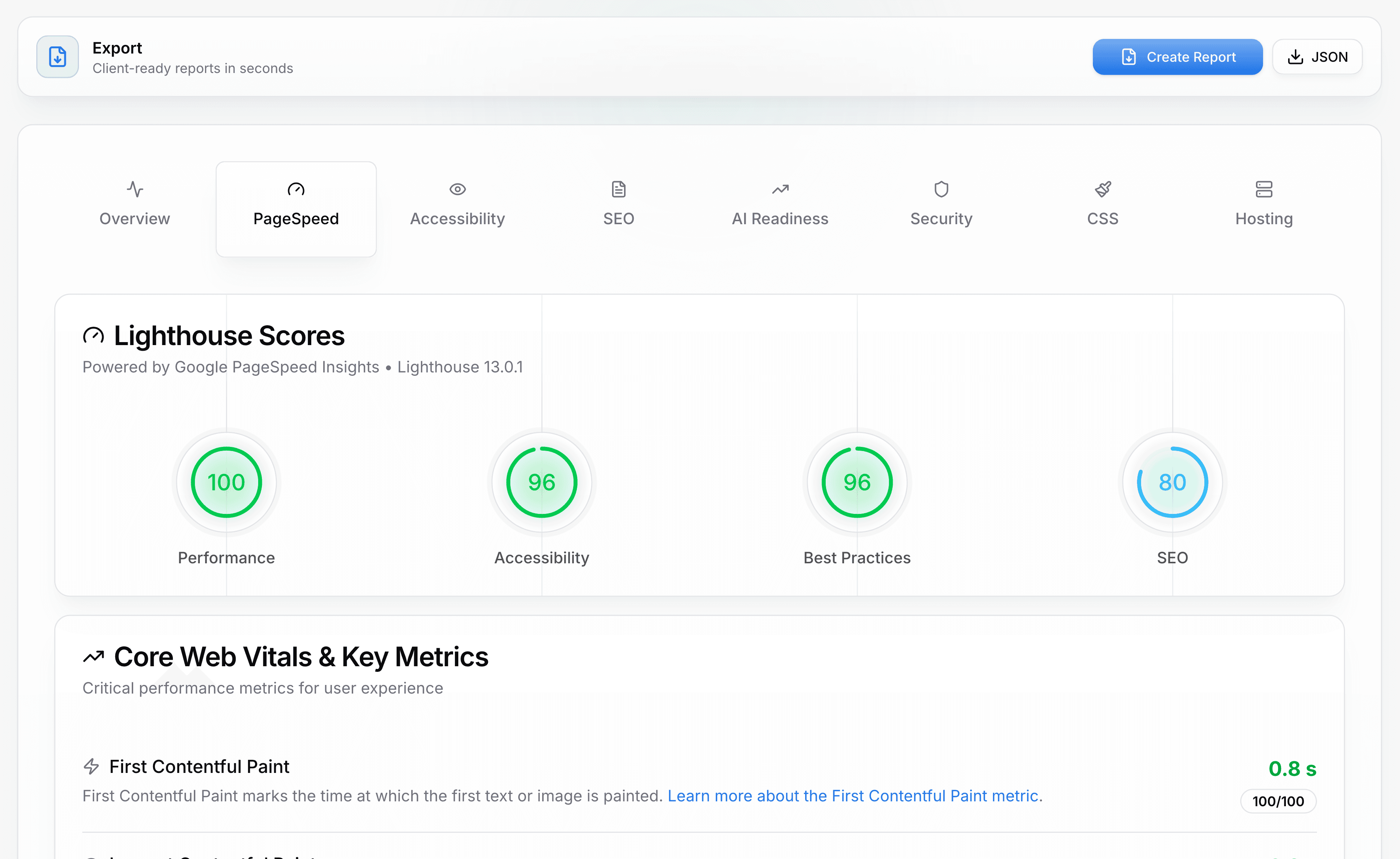1400x859 pixels.
Task: Click the Performance label under the score
Action: 226,558
